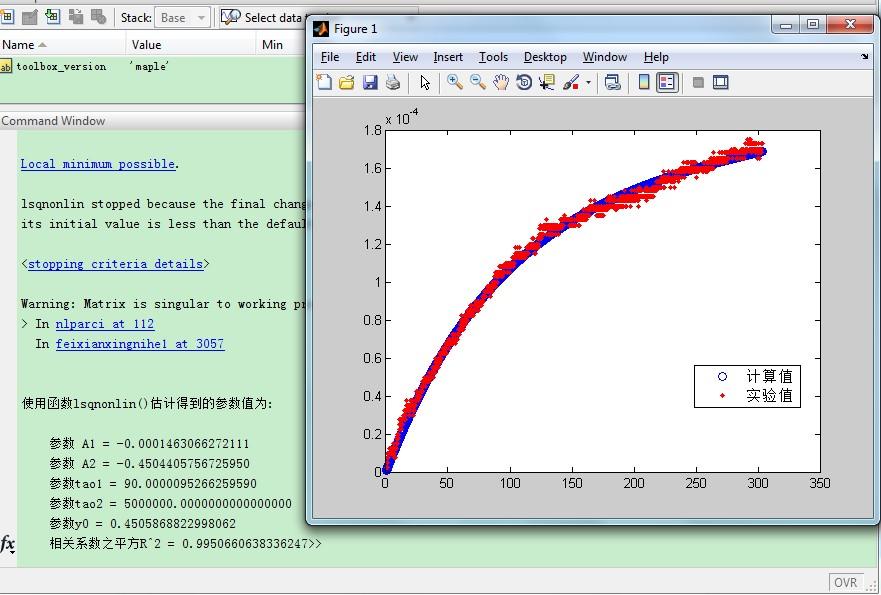Toggle the Insert Legend toolbar button
This screenshot has width=881, height=595.
point(667,83)
